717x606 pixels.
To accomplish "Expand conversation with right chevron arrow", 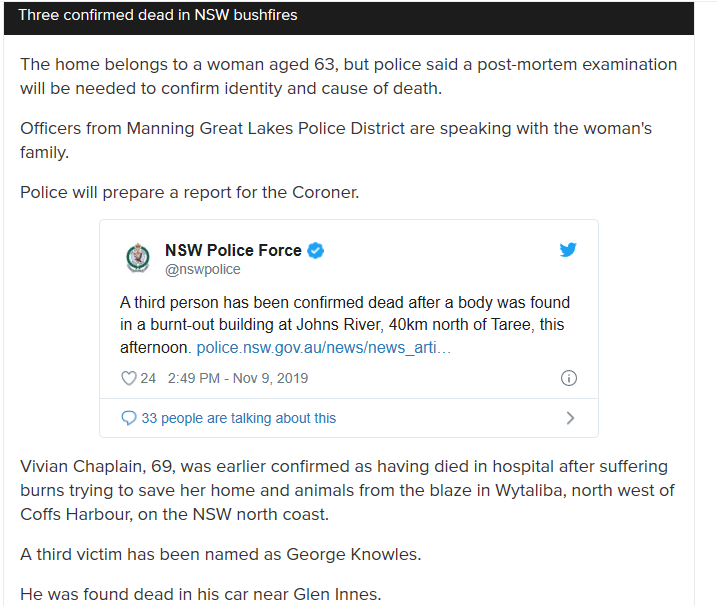I will [x=570, y=418].
